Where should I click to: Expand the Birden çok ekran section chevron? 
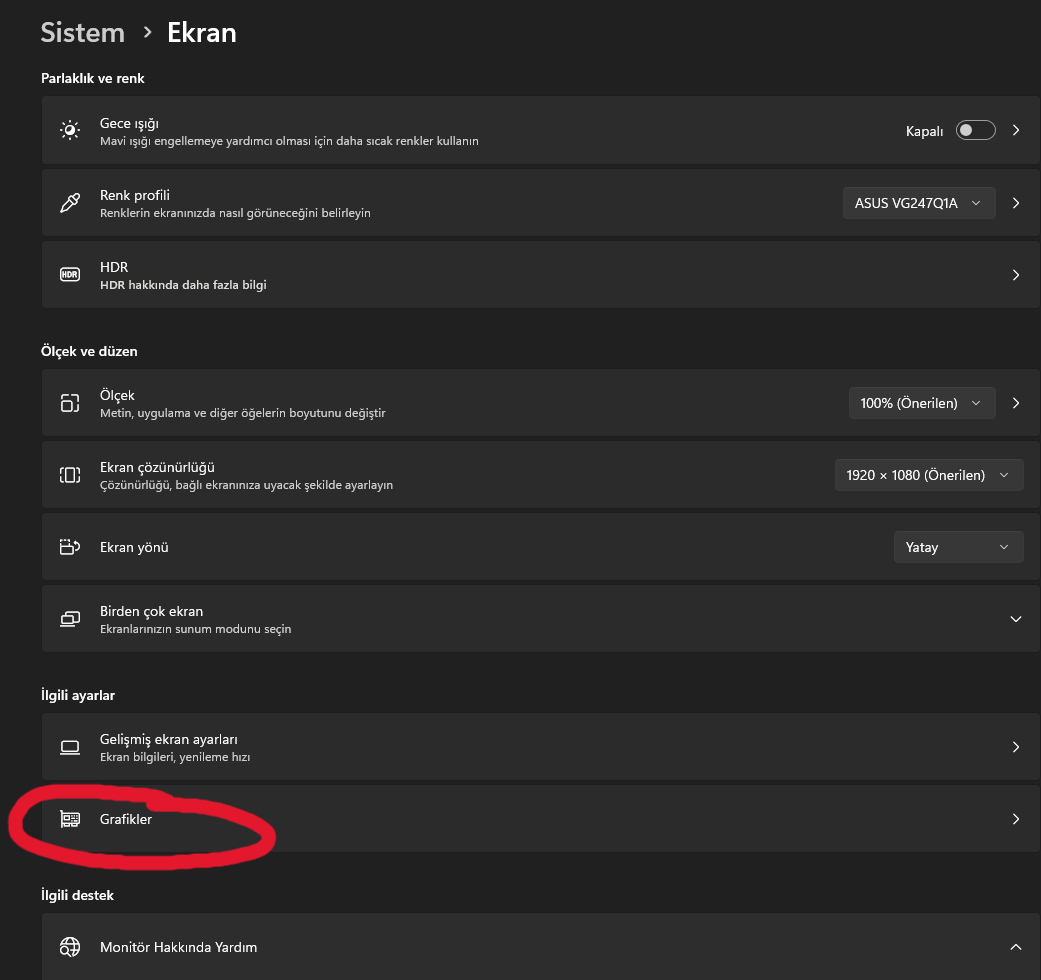coord(1015,619)
